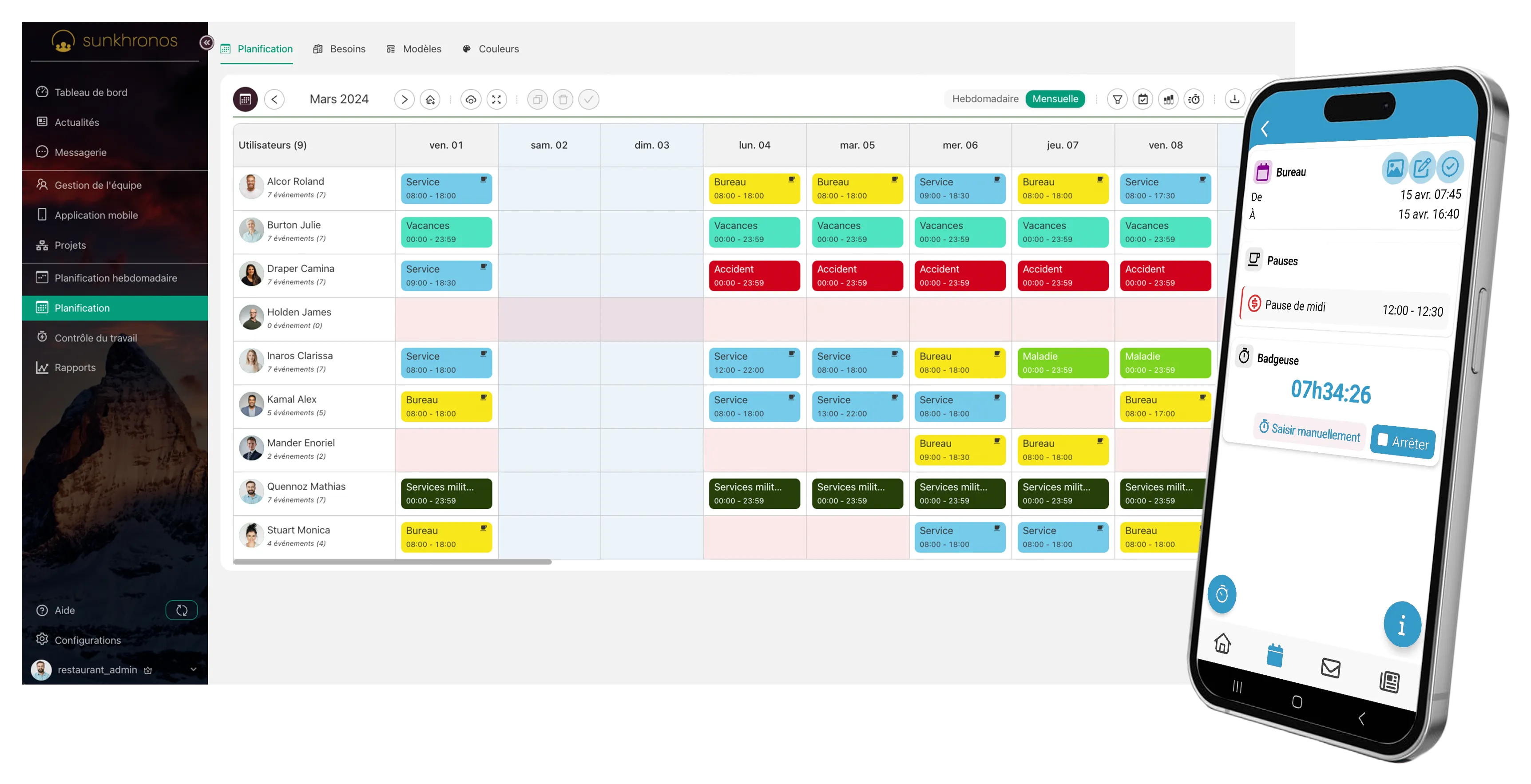This screenshot has width=1531, height=784.
Task: Click the horizontal scrollbar under the planning grid
Action: point(392,562)
